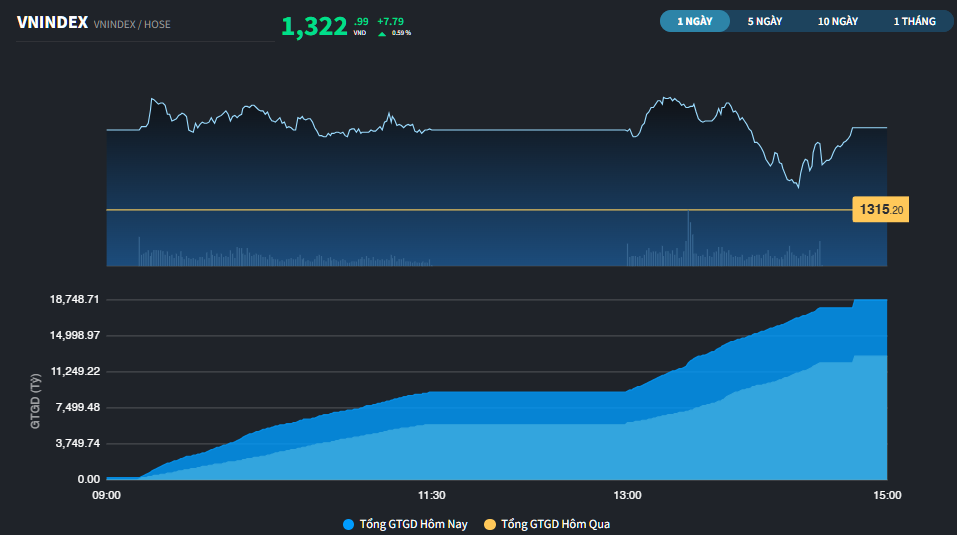This screenshot has height=535, width=957.
Task: Switch to the 5 NGÀY tab
Action: [x=765, y=21]
